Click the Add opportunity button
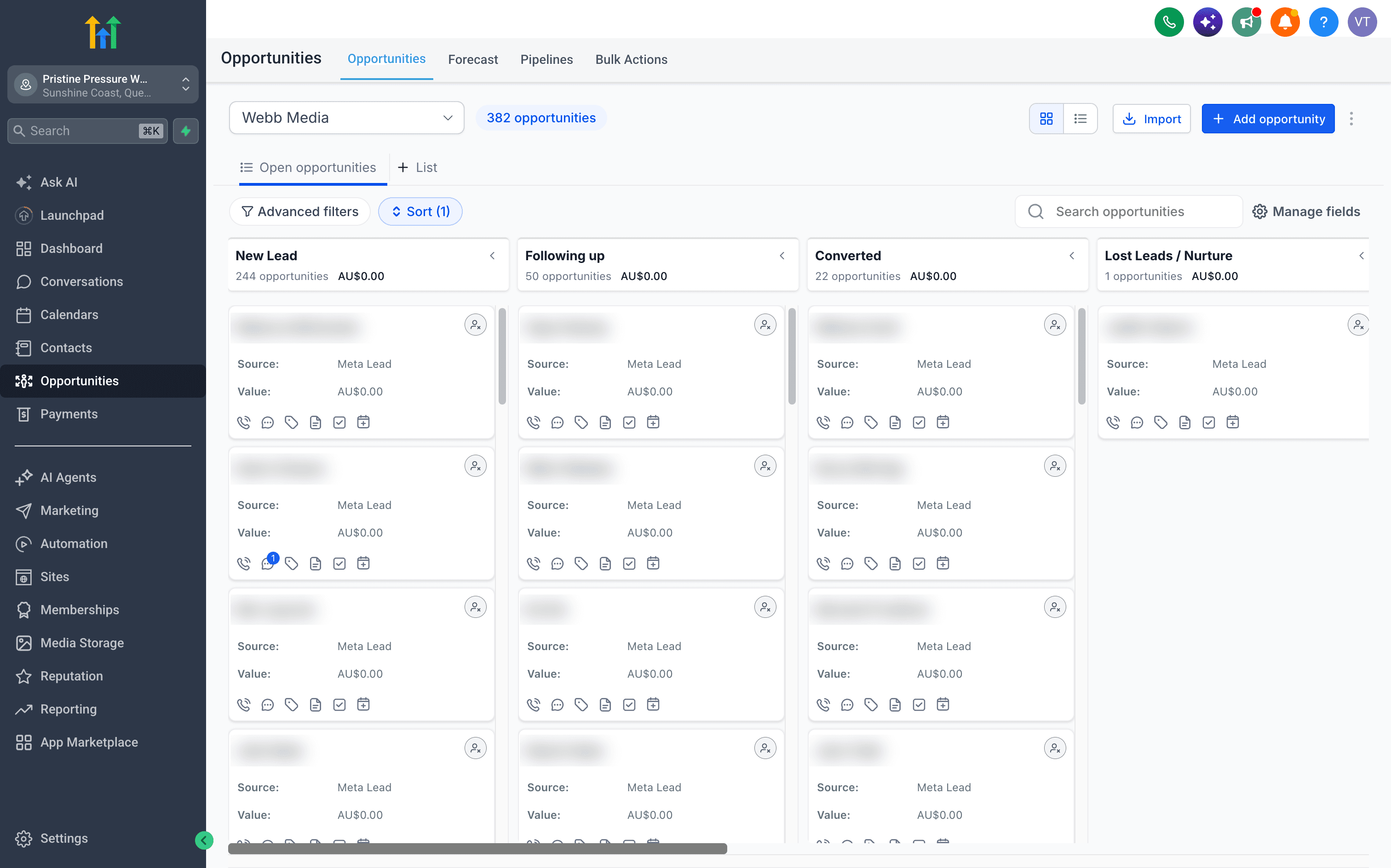Viewport: 1391px width, 868px height. tap(1268, 119)
